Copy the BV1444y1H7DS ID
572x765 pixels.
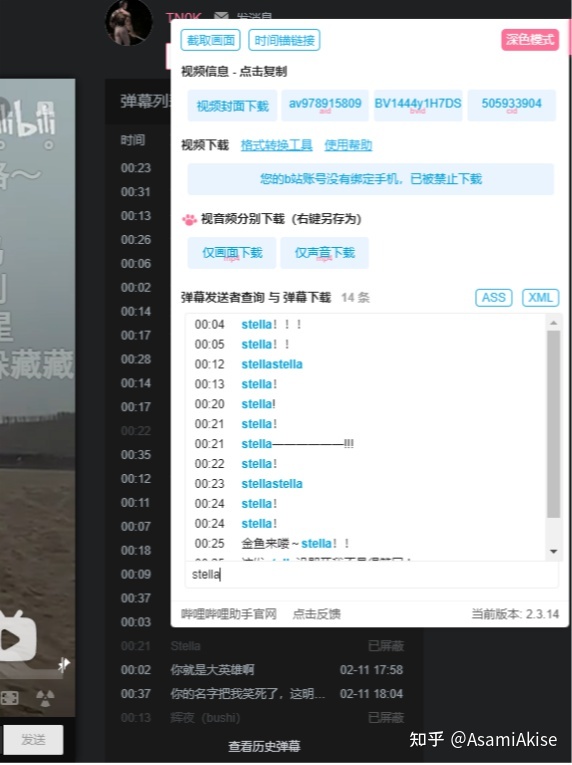(418, 105)
